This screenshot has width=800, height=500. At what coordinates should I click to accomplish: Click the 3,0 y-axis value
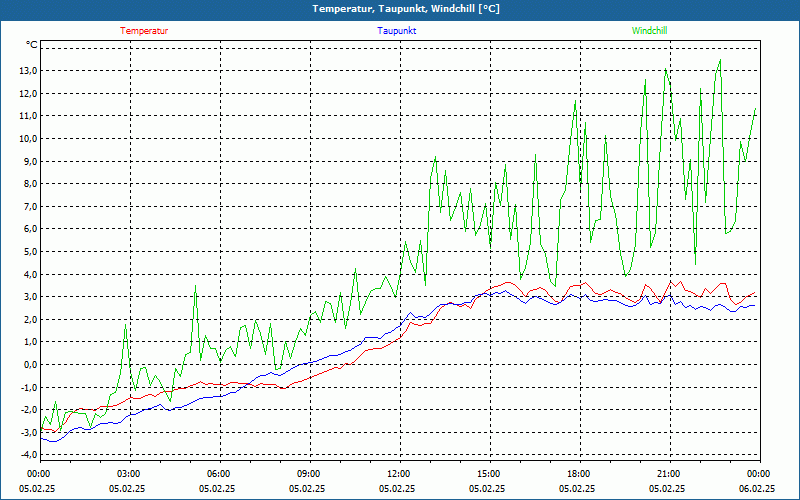(30, 297)
